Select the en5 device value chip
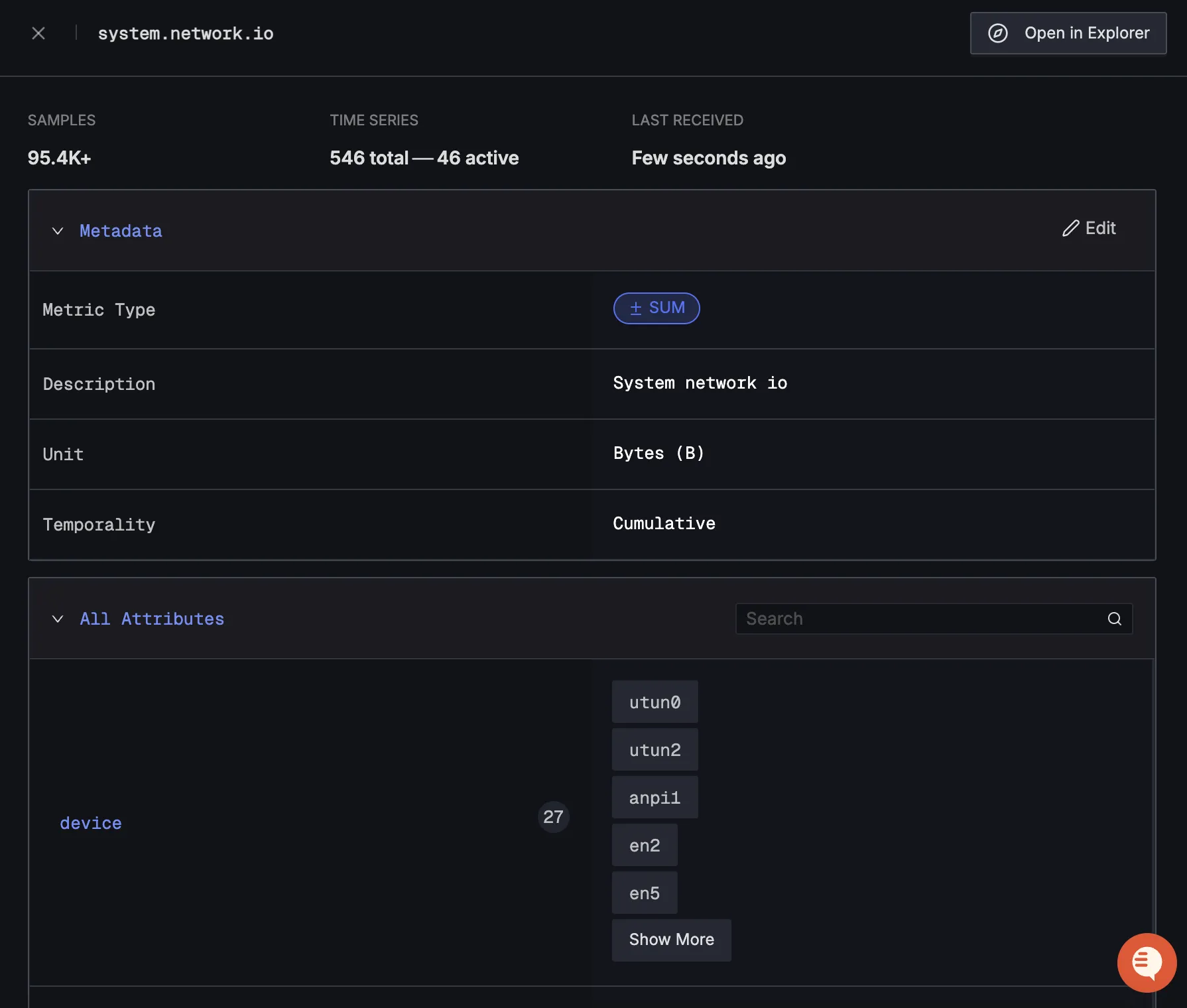The height and width of the screenshot is (1008, 1187). tap(644, 893)
